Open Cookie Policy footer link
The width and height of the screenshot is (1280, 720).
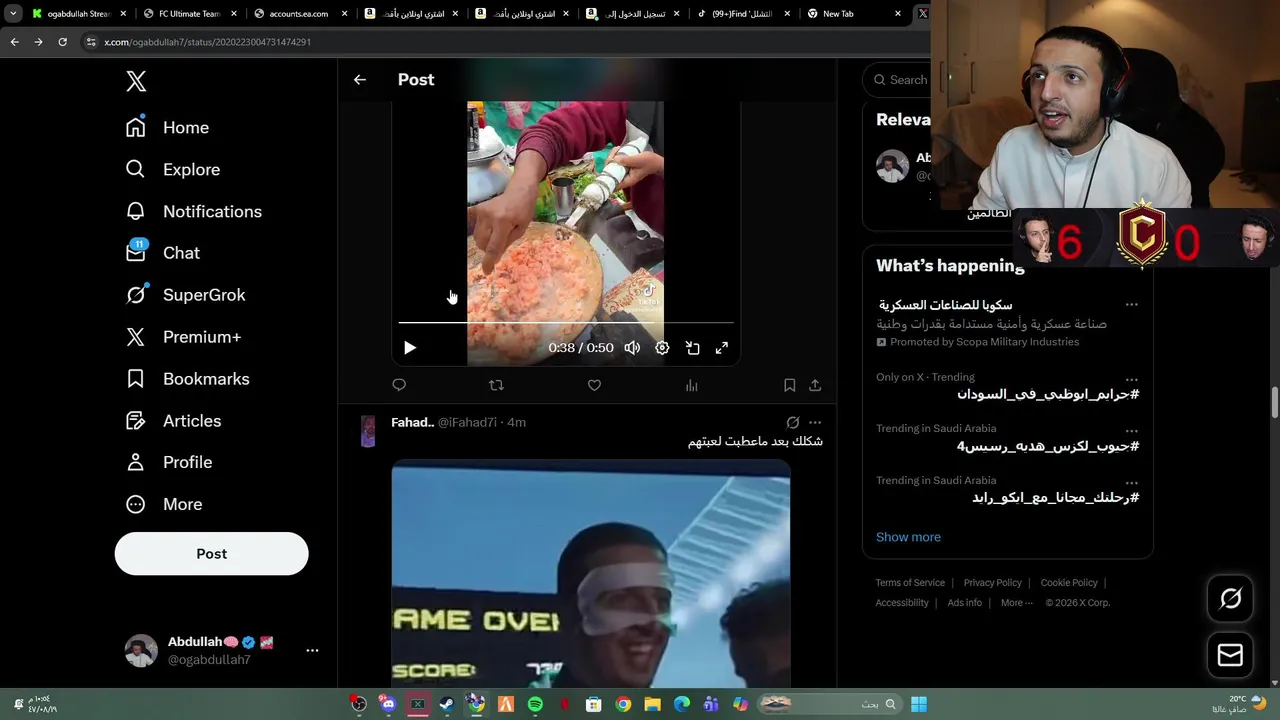click(x=1069, y=583)
